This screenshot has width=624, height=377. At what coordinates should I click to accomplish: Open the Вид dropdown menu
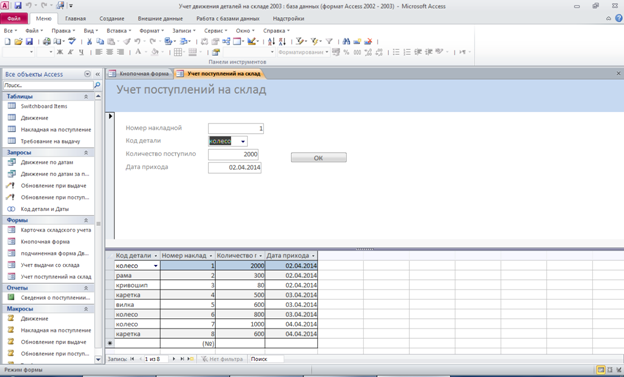(90, 30)
